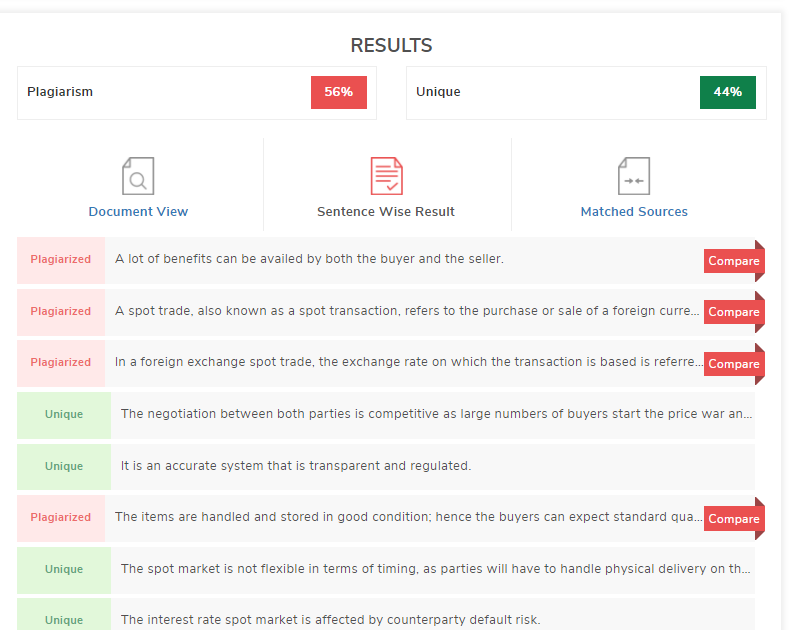Select the Unique label in results summary box
The image size is (796, 630).
[x=438, y=92]
